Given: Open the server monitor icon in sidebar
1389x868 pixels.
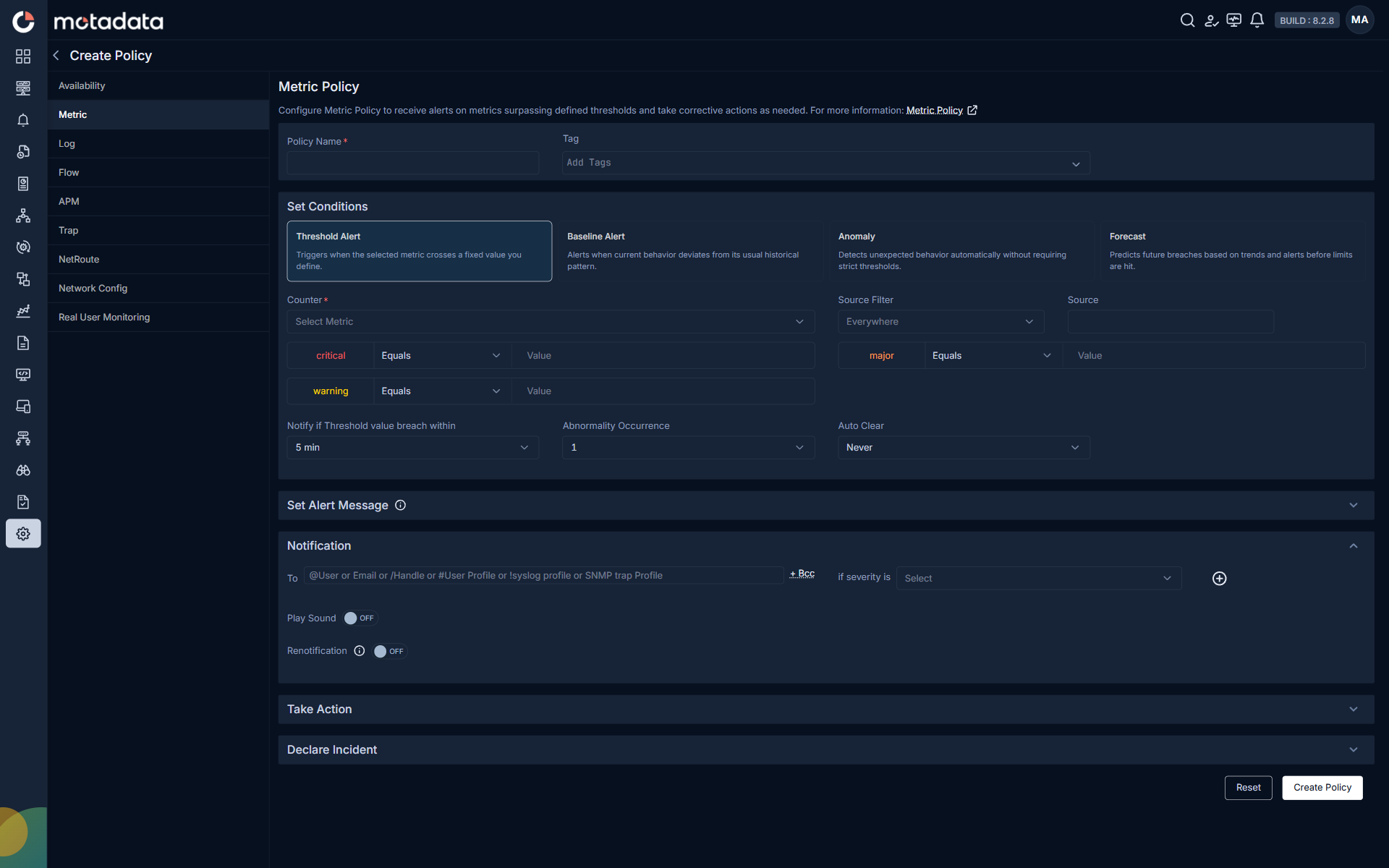Looking at the screenshot, I should tap(23, 88).
